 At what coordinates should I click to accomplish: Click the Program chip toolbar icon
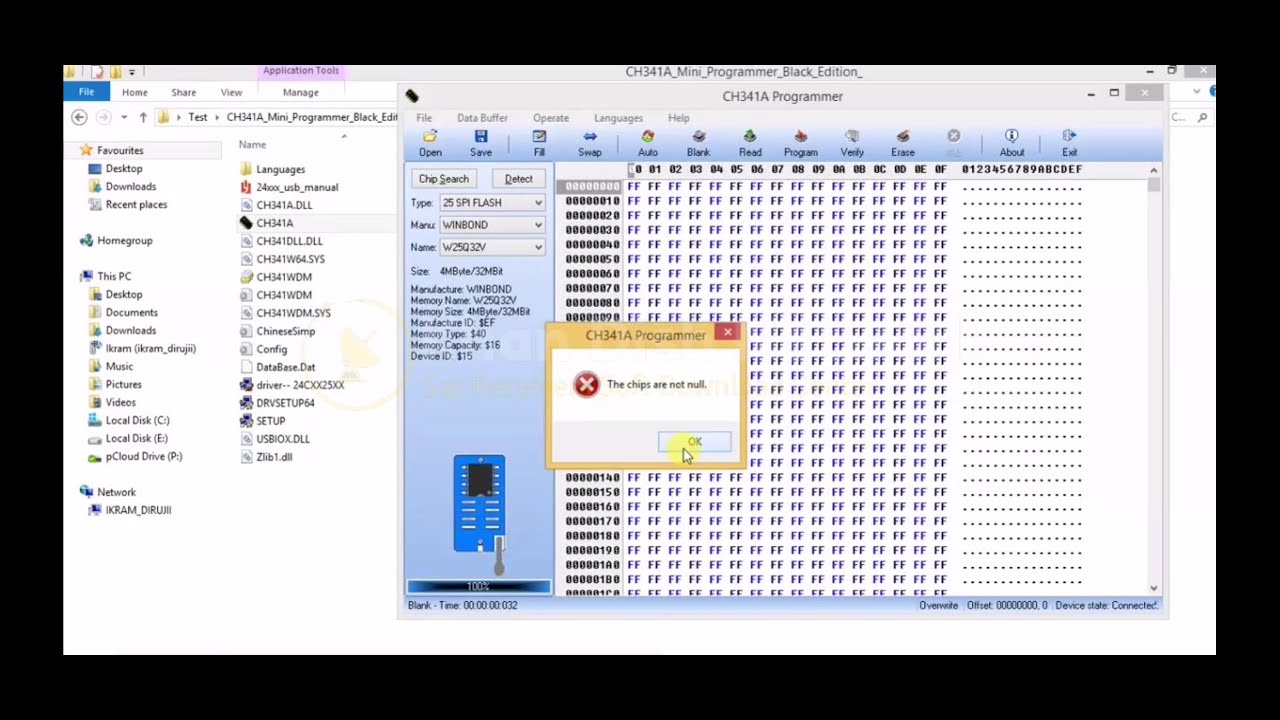(x=800, y=137)
